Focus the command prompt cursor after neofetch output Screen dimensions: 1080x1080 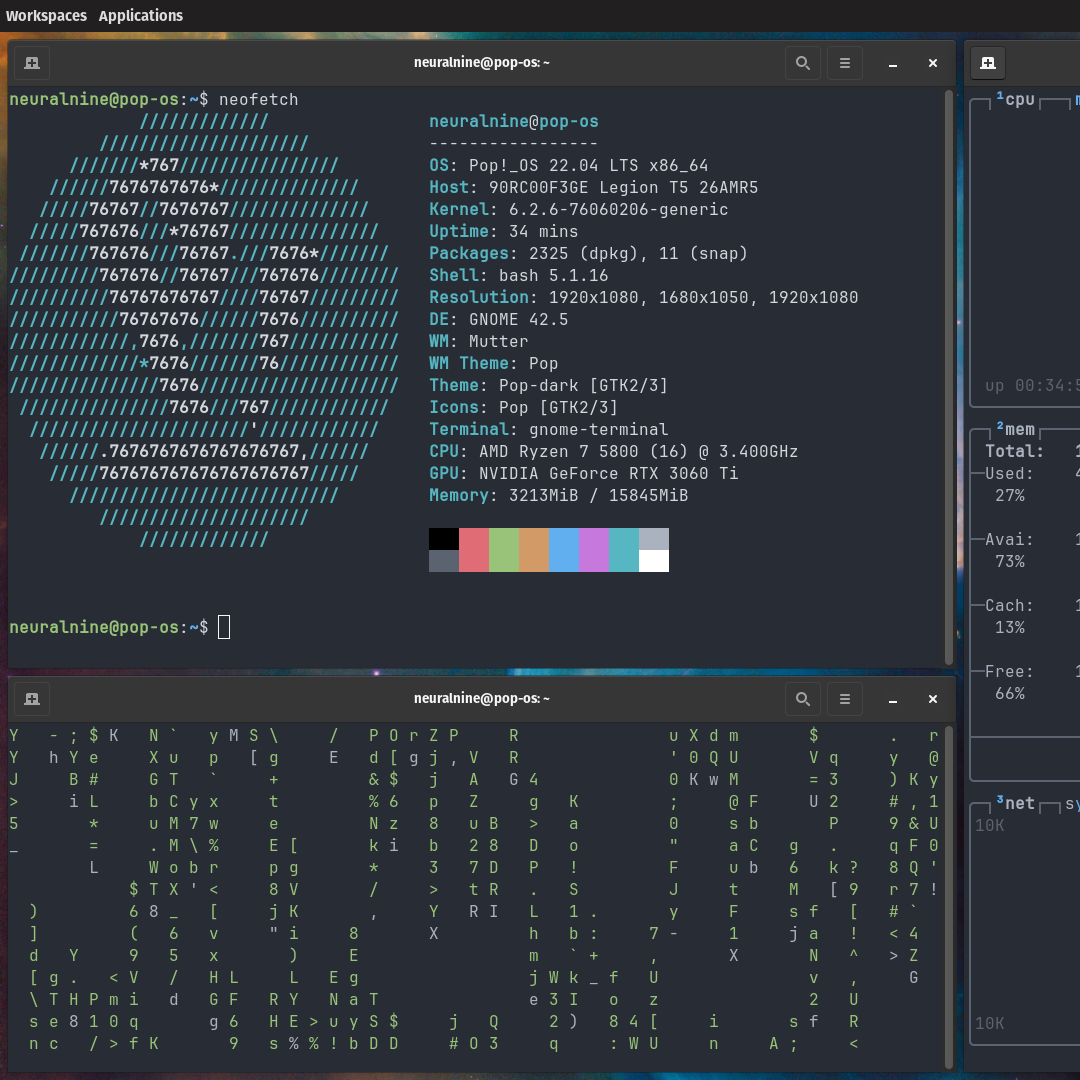[x=224, y=627]
